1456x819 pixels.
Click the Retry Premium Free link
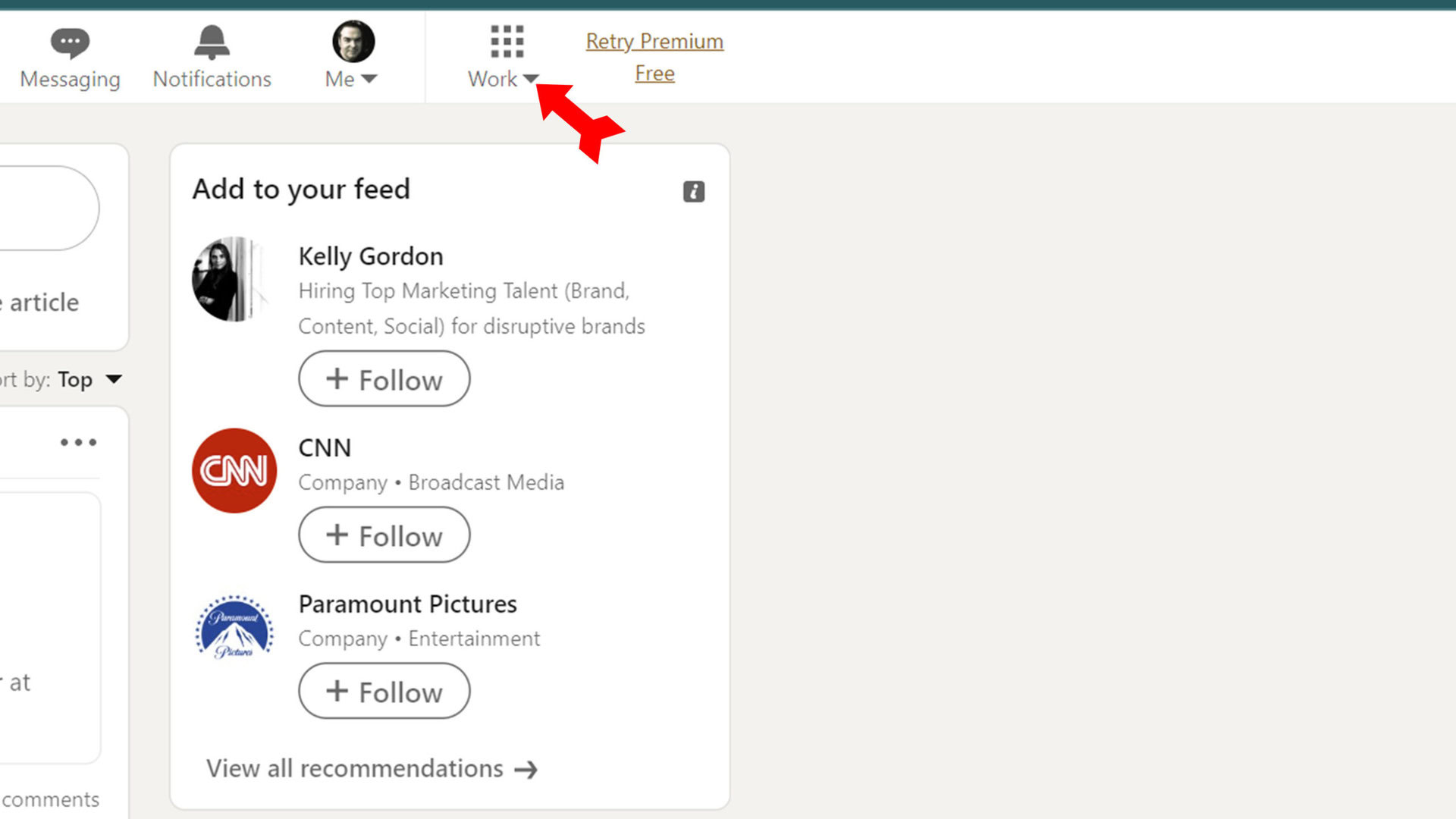[654, 57]
